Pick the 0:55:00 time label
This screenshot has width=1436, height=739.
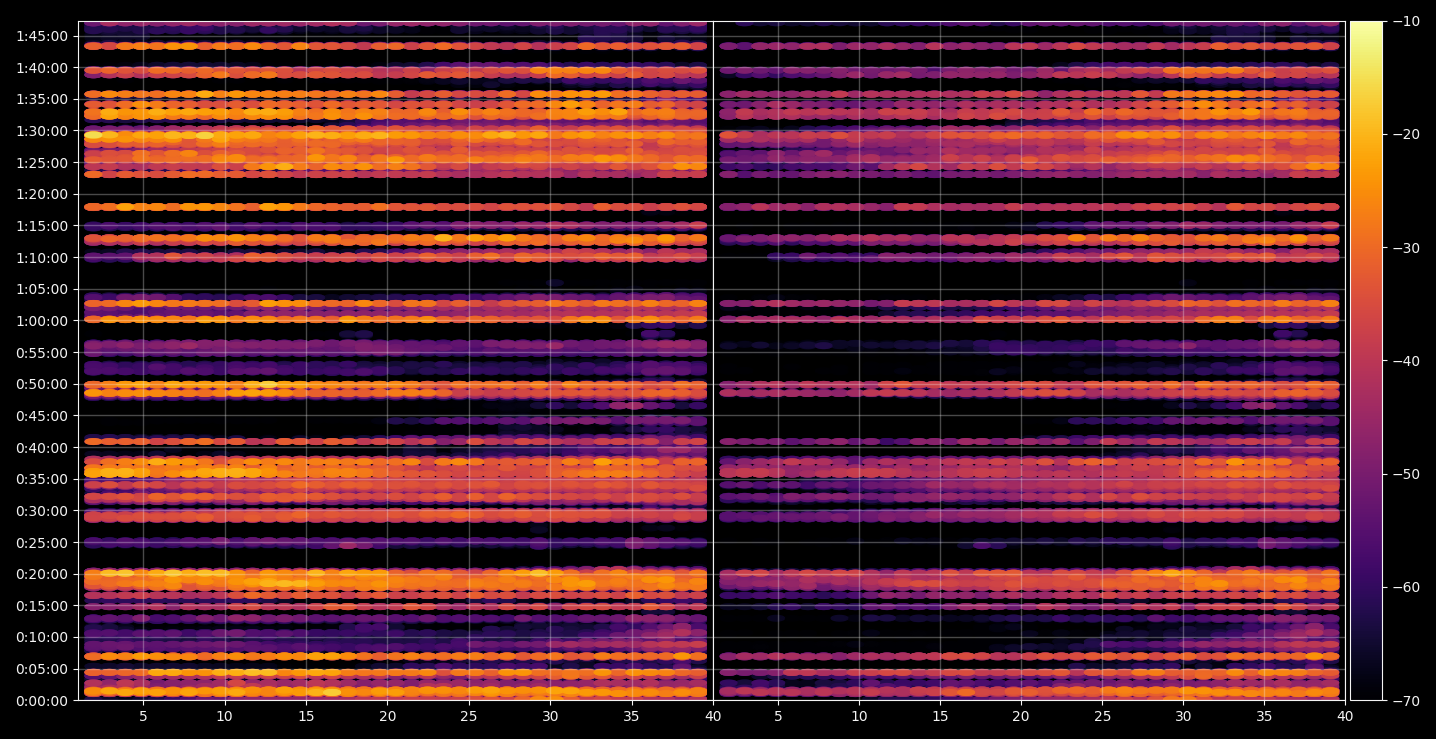pos(43,352)
